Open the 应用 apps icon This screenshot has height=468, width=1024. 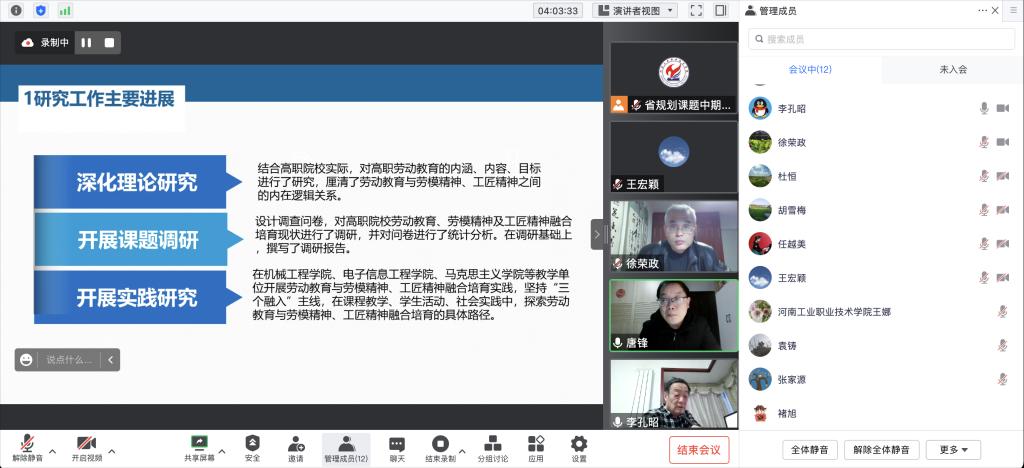pos(536,446)
